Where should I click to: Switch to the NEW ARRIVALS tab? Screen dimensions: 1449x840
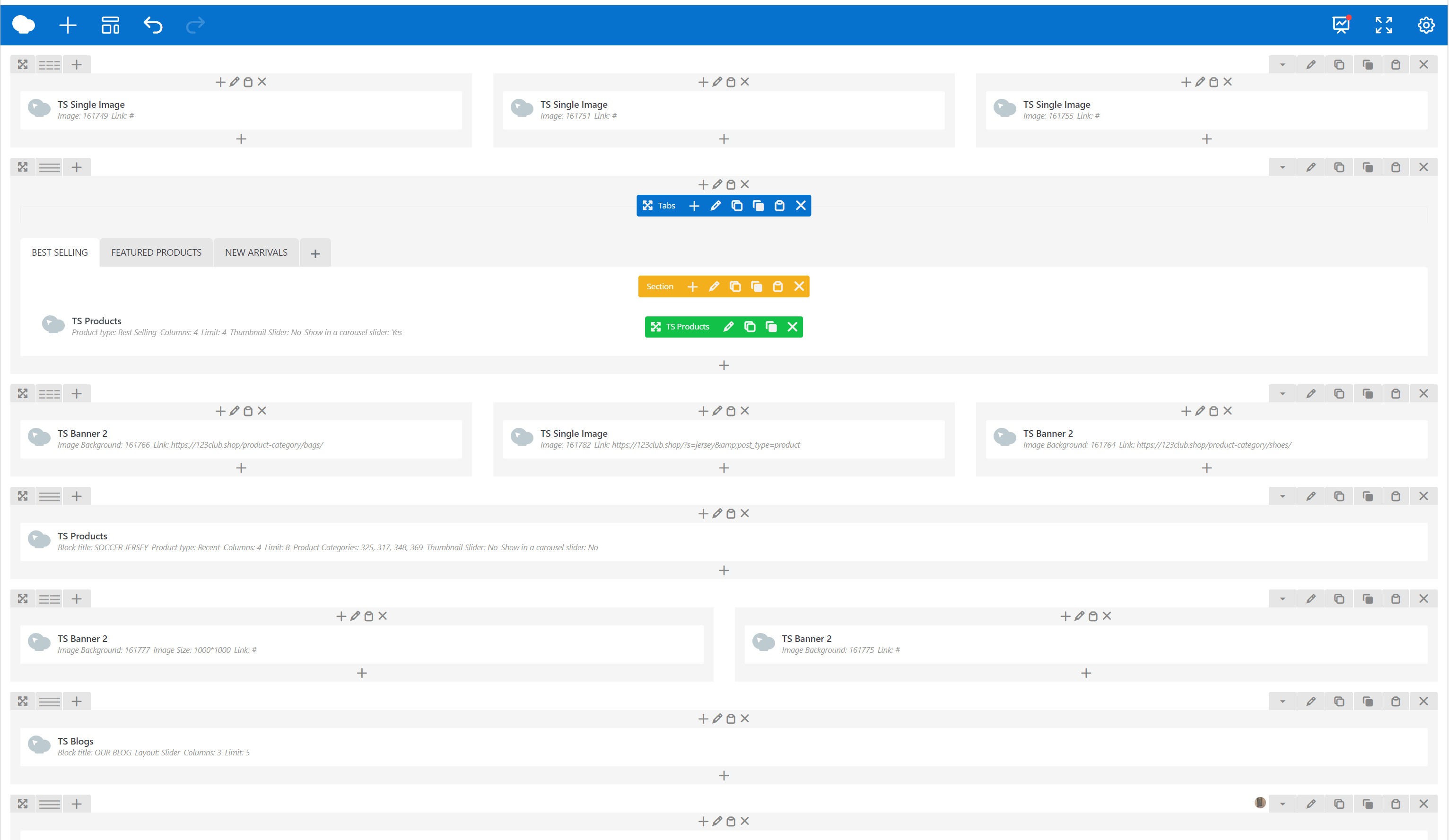pyautogui.click(x=256, y=252)
